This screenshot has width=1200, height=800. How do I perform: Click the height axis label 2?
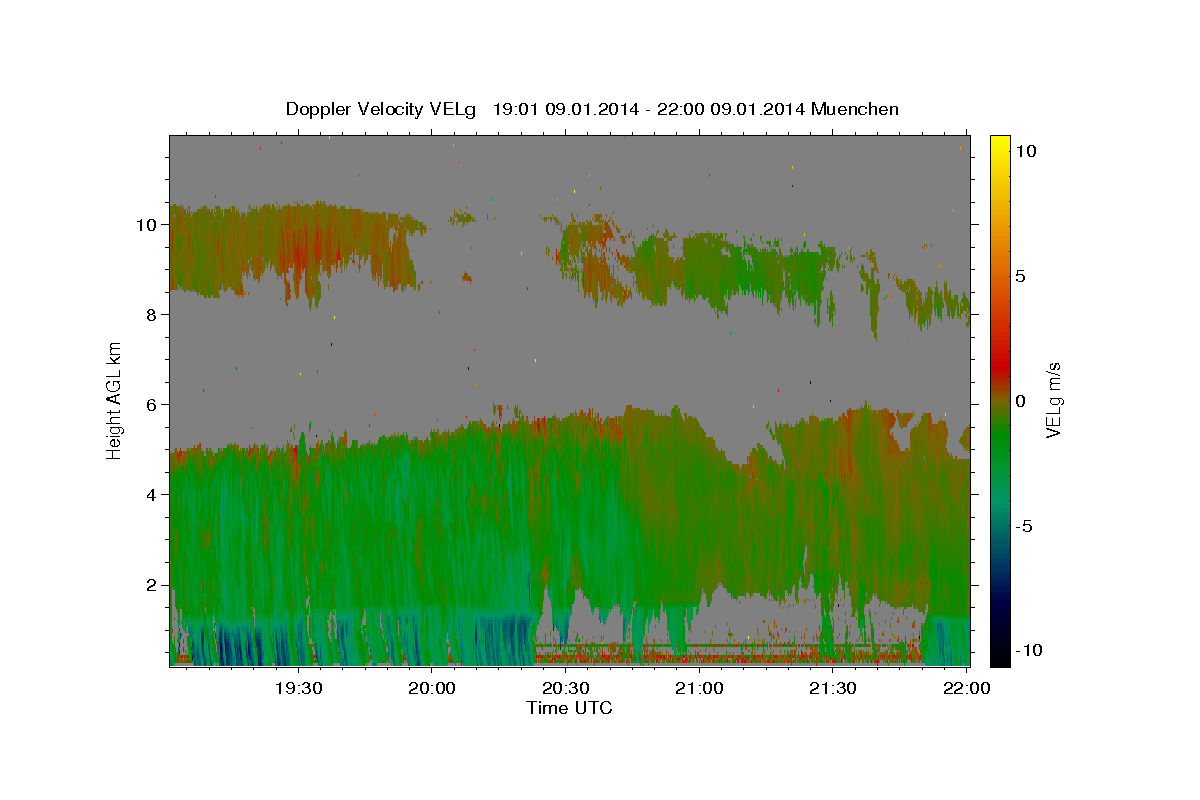point(150,585)
